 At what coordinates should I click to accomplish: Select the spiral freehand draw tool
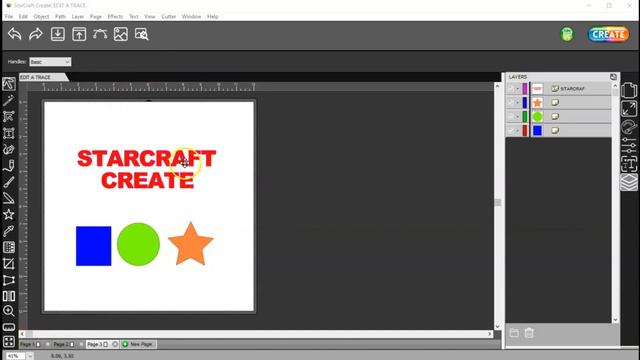point(9,149)
